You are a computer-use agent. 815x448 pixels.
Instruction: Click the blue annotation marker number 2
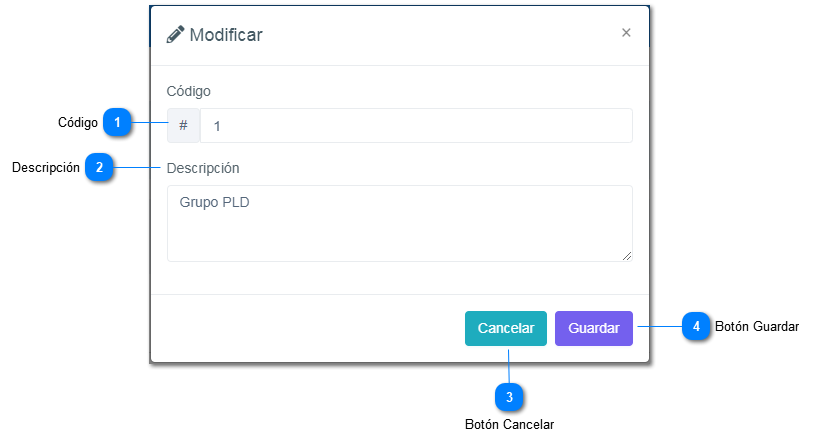(99, 167)
